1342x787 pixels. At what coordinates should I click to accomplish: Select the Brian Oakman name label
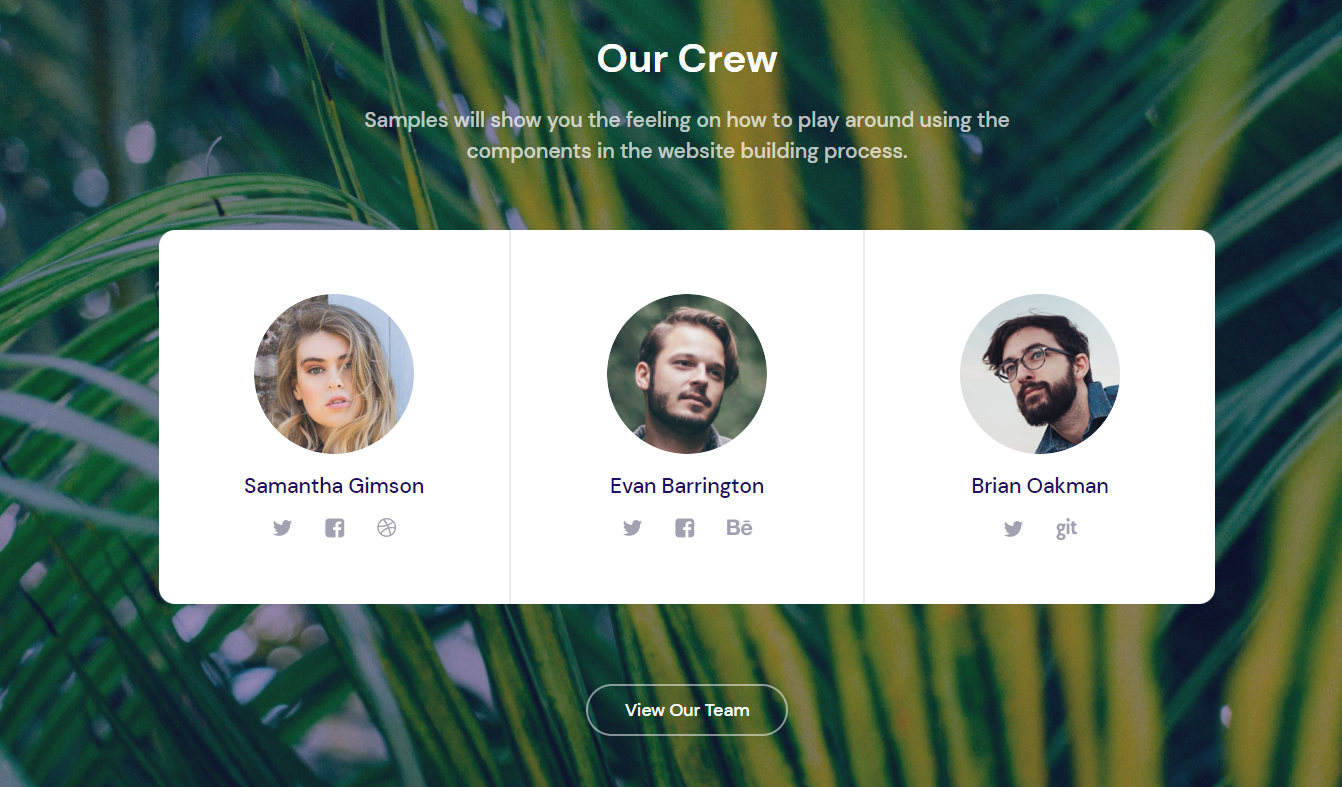coord(1040,486)
